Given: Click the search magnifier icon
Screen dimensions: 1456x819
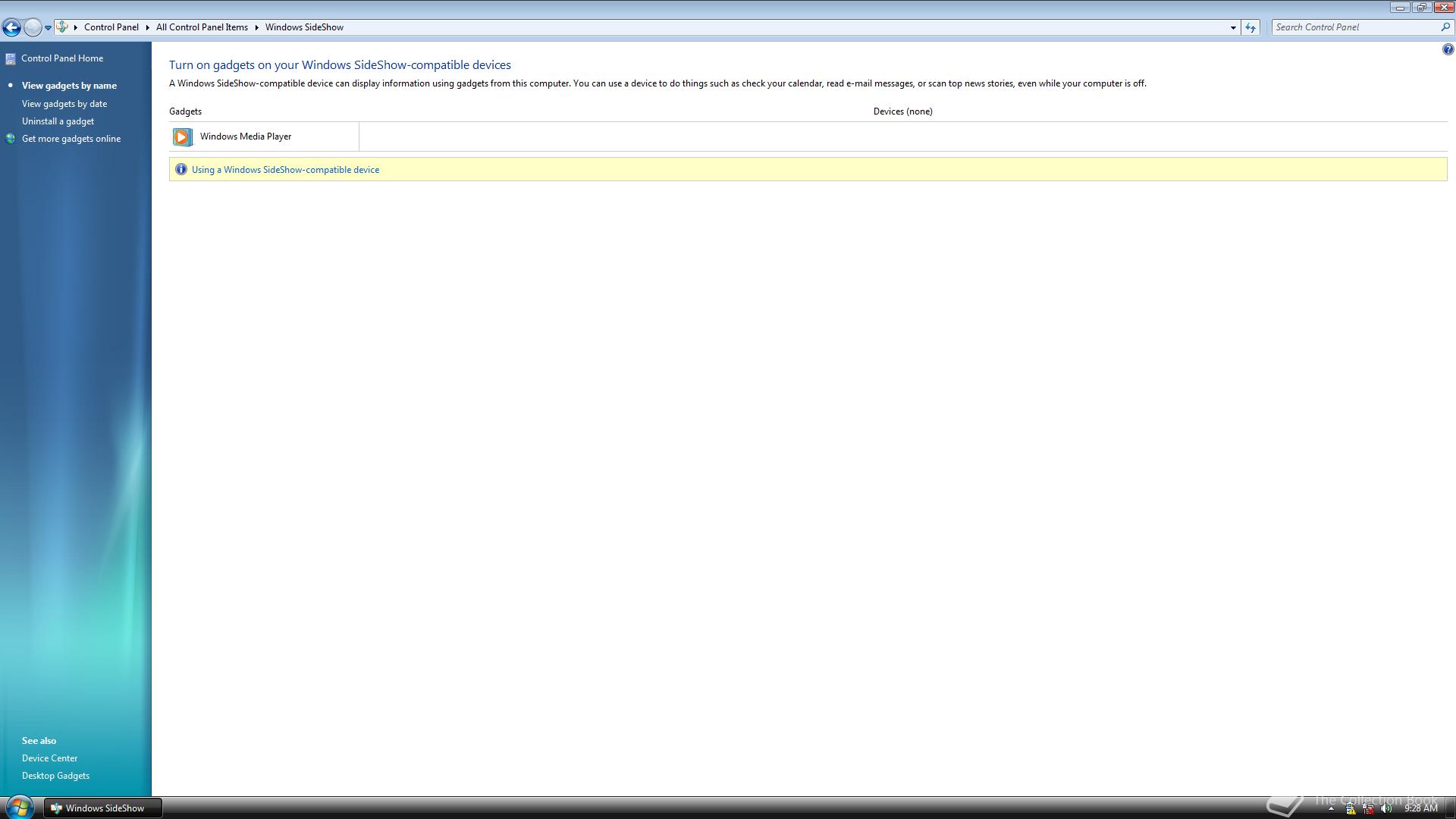Looking at the screenshot, I should click(x=1445, y=27).
